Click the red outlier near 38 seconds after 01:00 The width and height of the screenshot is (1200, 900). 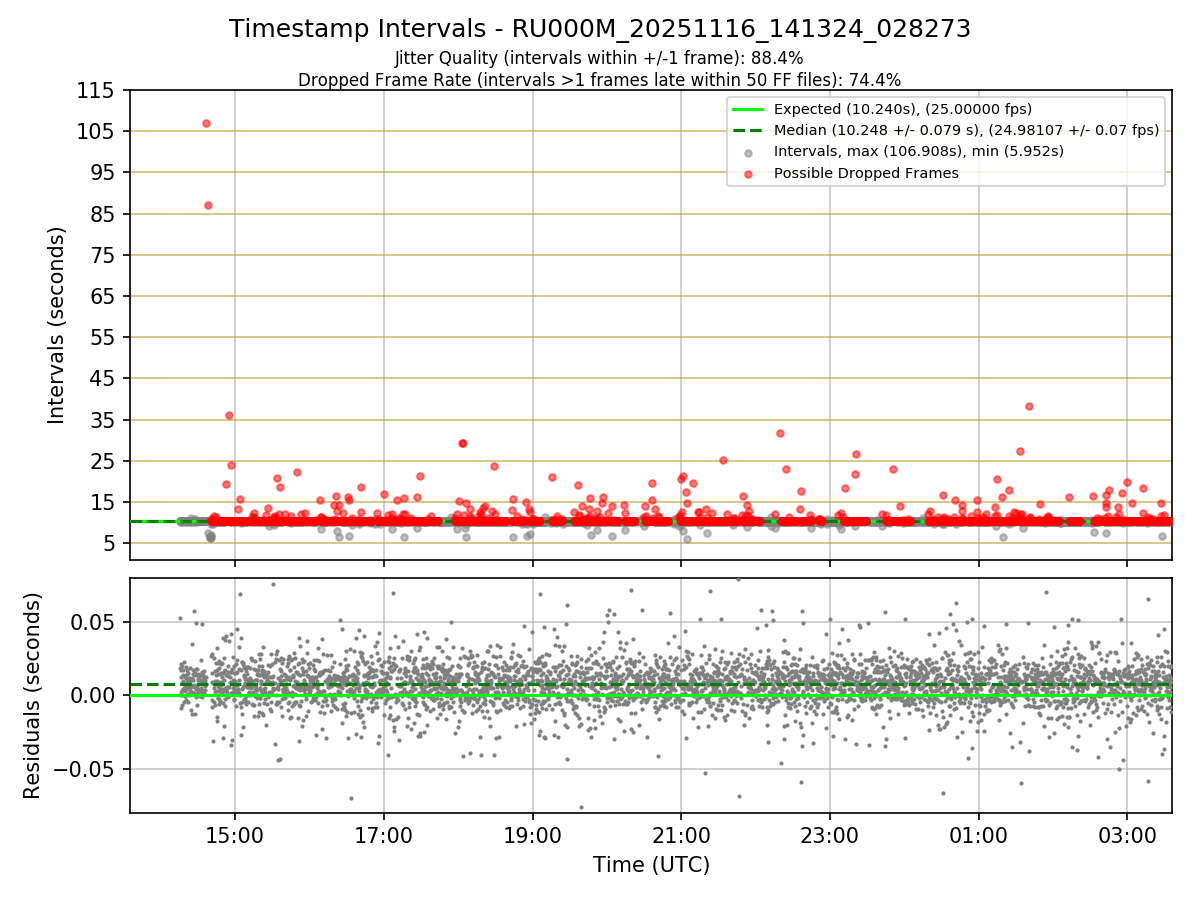pos(1029,406)
